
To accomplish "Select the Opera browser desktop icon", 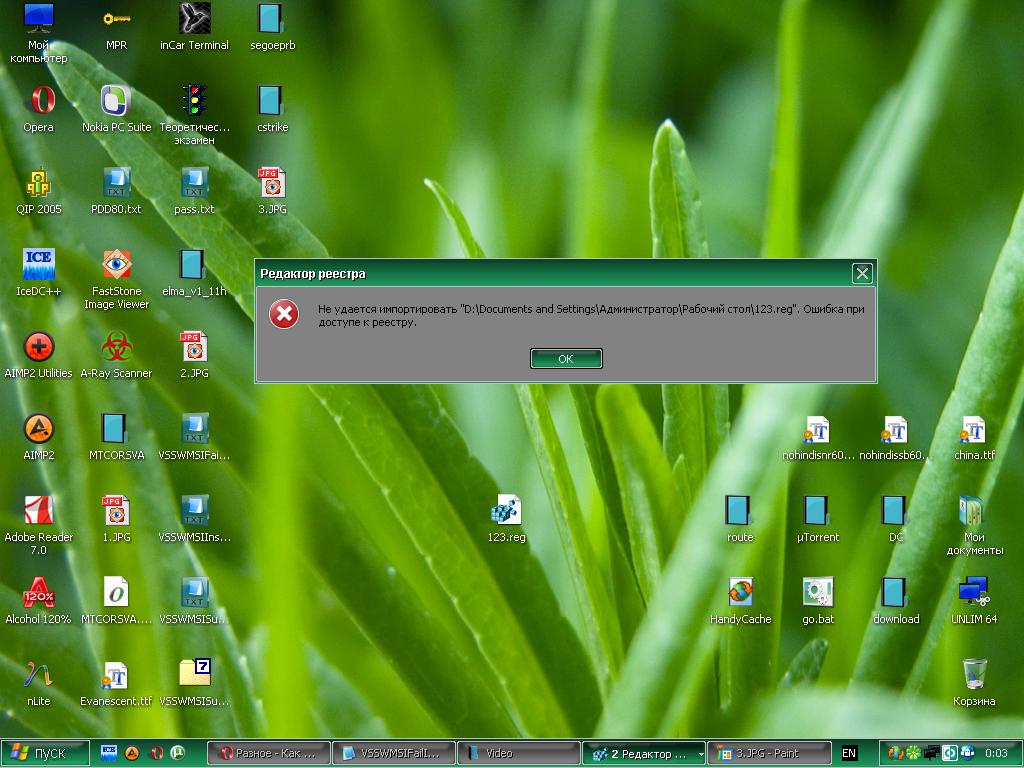I will (39, 108).
